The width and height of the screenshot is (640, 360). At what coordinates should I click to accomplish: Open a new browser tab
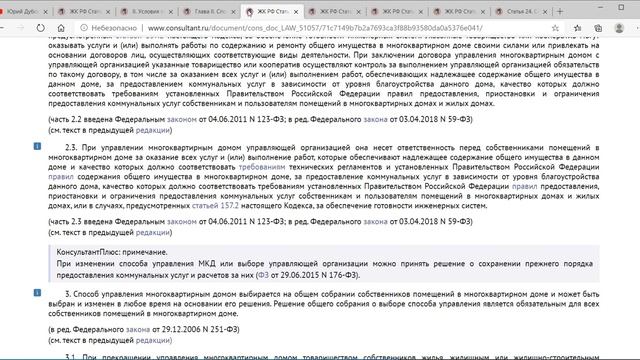(x=560, y=12)
